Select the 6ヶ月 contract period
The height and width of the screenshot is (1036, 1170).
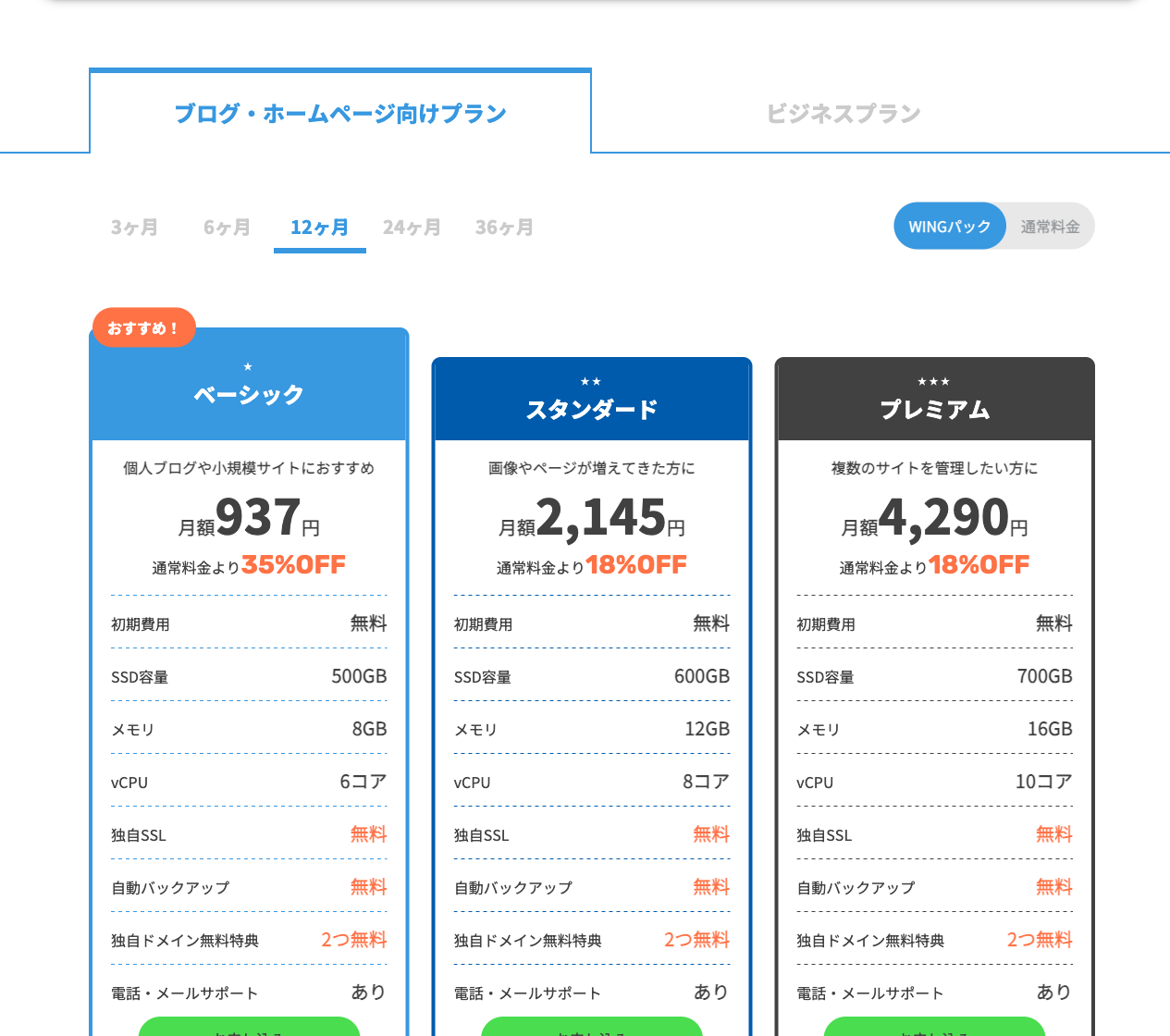tap(228, 228)
